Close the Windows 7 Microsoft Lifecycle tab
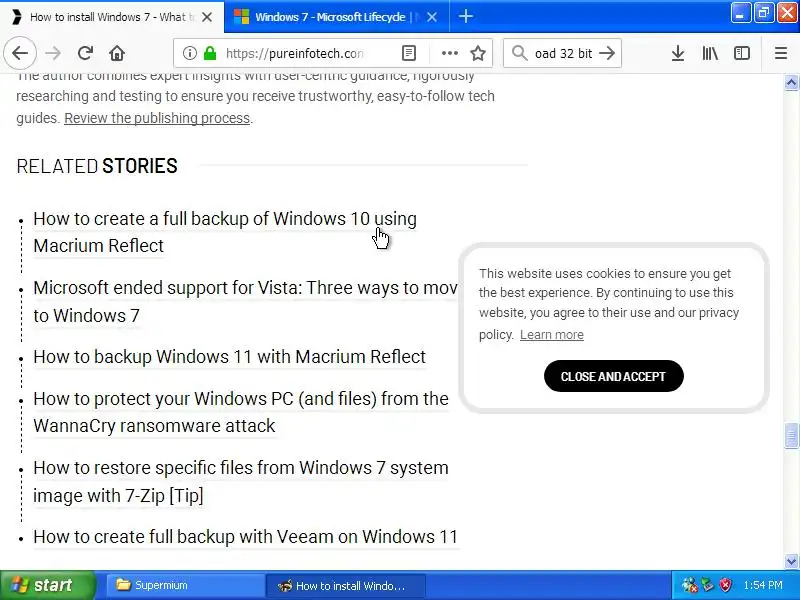800x600 pixels. [432, 17]
